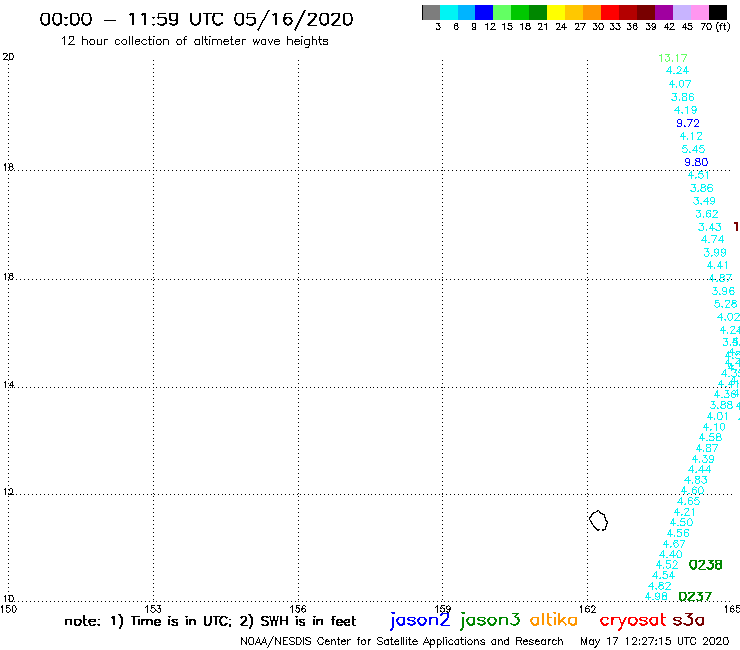Image resolution: width=740 pixels, height=650 pixels.
Task: Click the wave height value 4.19
Action: 686,110
